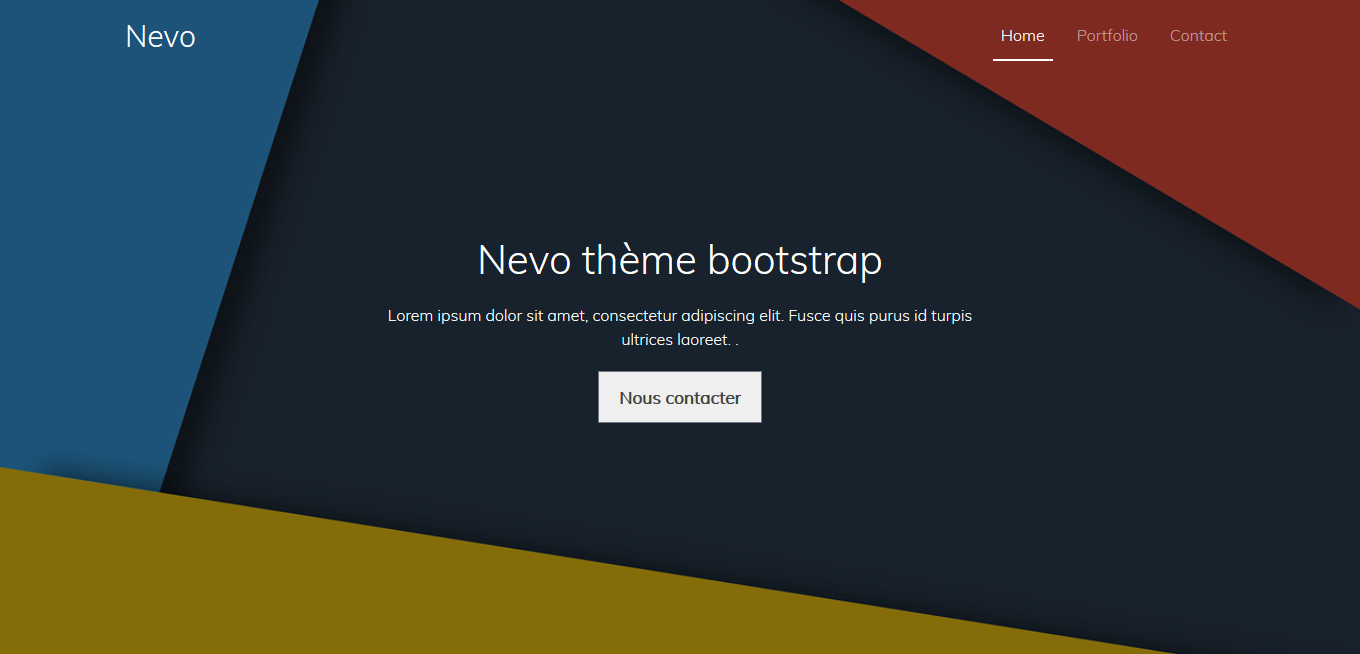Viewport: 1360px width, 654px height.
Task: Click the olive-yellow shape at the bottom
Action: click(400, 590)
